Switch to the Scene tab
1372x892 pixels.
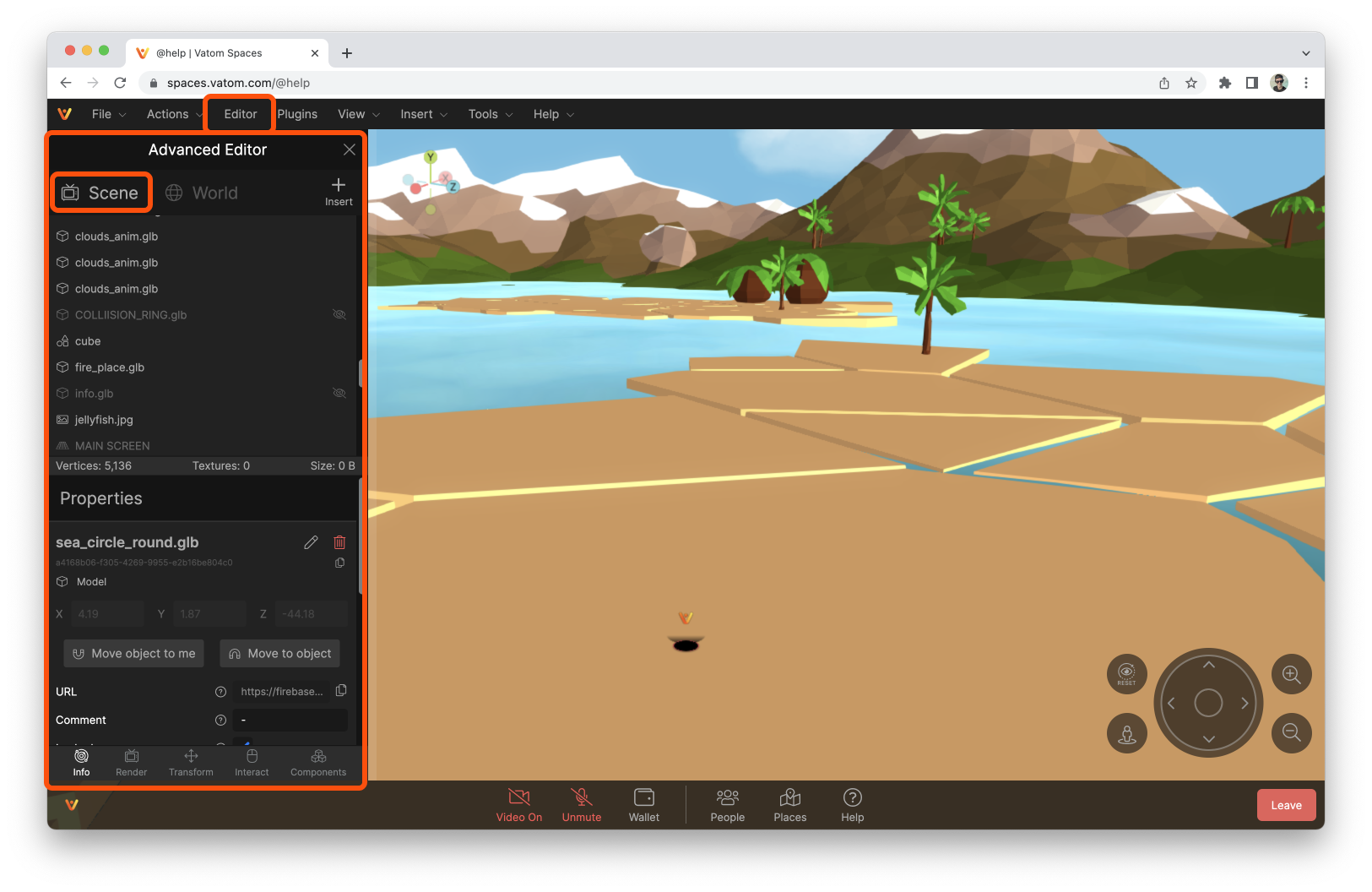pos(100,193)
